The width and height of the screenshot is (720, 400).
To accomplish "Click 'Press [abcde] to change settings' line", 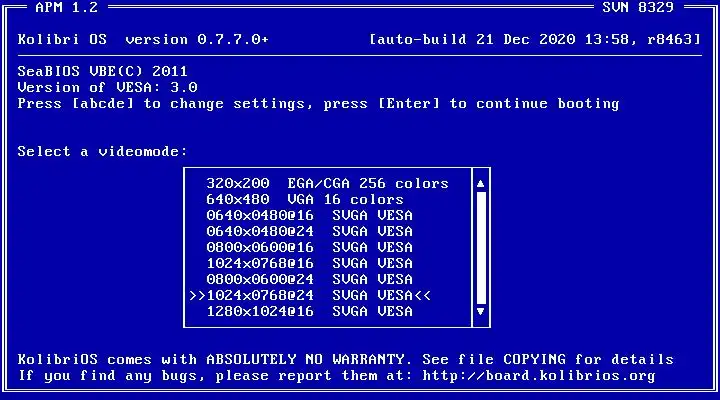I will tap(318, 104).
